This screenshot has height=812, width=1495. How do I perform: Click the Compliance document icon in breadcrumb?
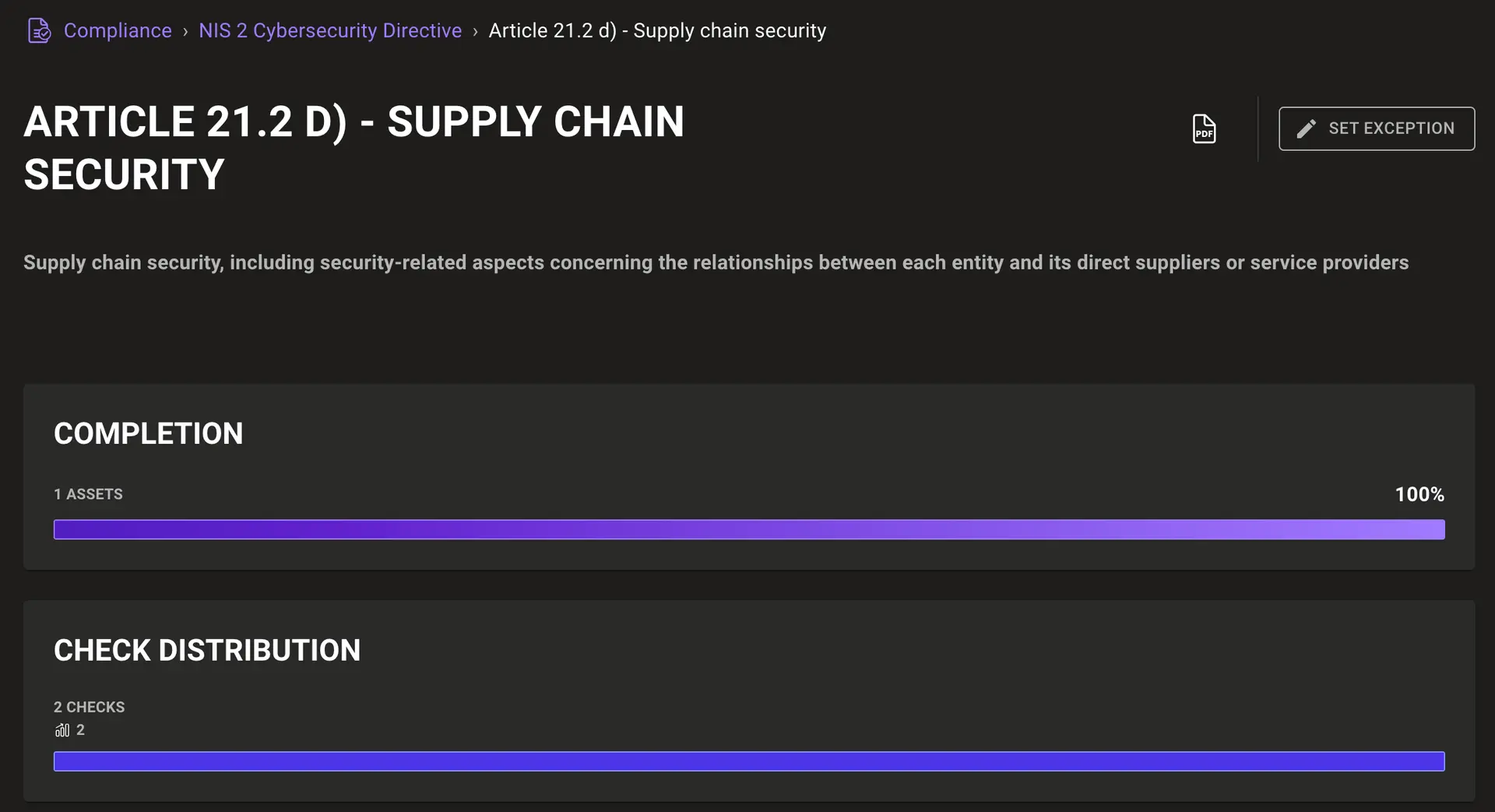39,30
